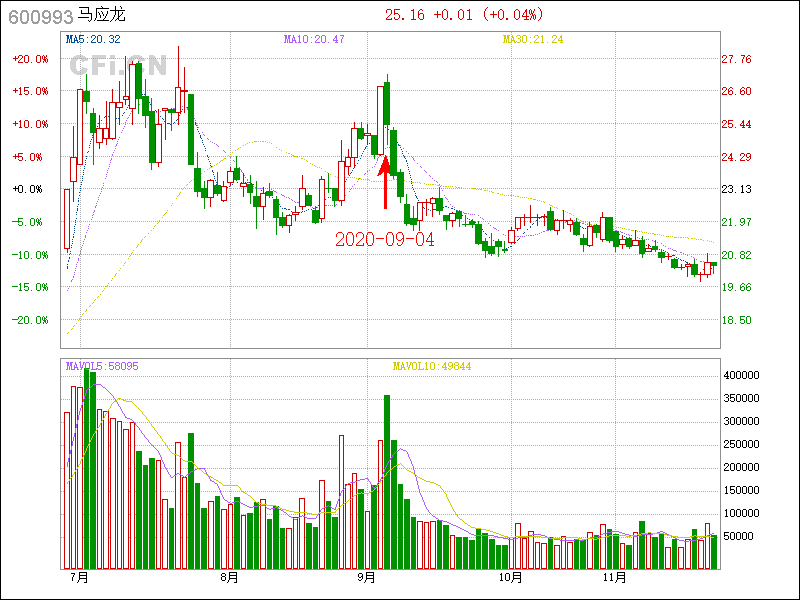Click the 9月 marker on time axis
This screenshot has width=800, height=600.
[x=367, y=577]
